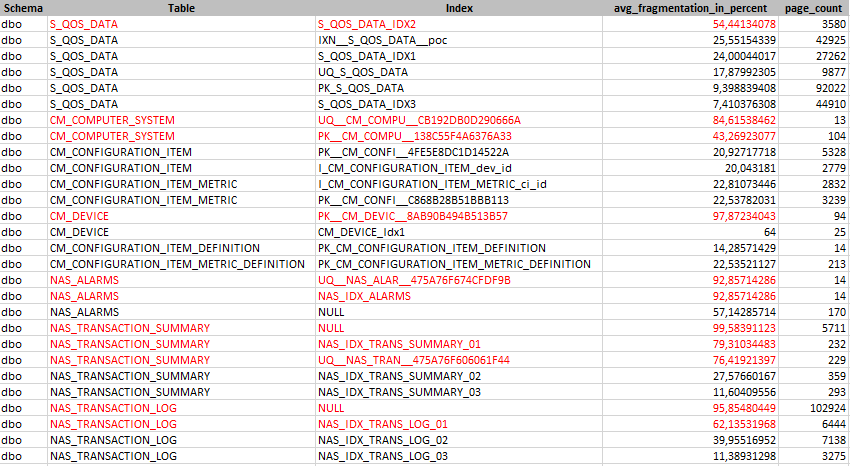
Task: Select index cell PK__CM_DEVIC__8AB90B494B513B57
Action: tap(459, 216)
